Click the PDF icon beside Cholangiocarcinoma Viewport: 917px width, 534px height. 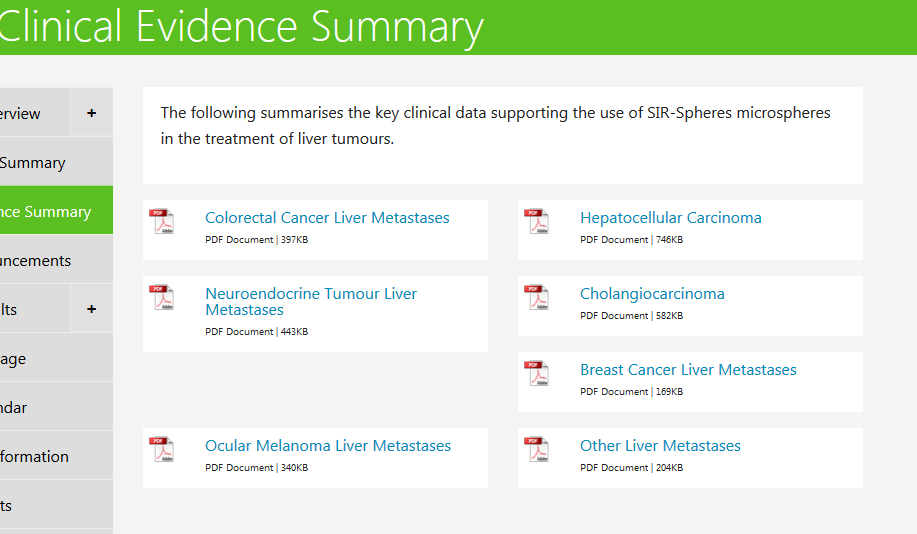[x=537, y=297]
